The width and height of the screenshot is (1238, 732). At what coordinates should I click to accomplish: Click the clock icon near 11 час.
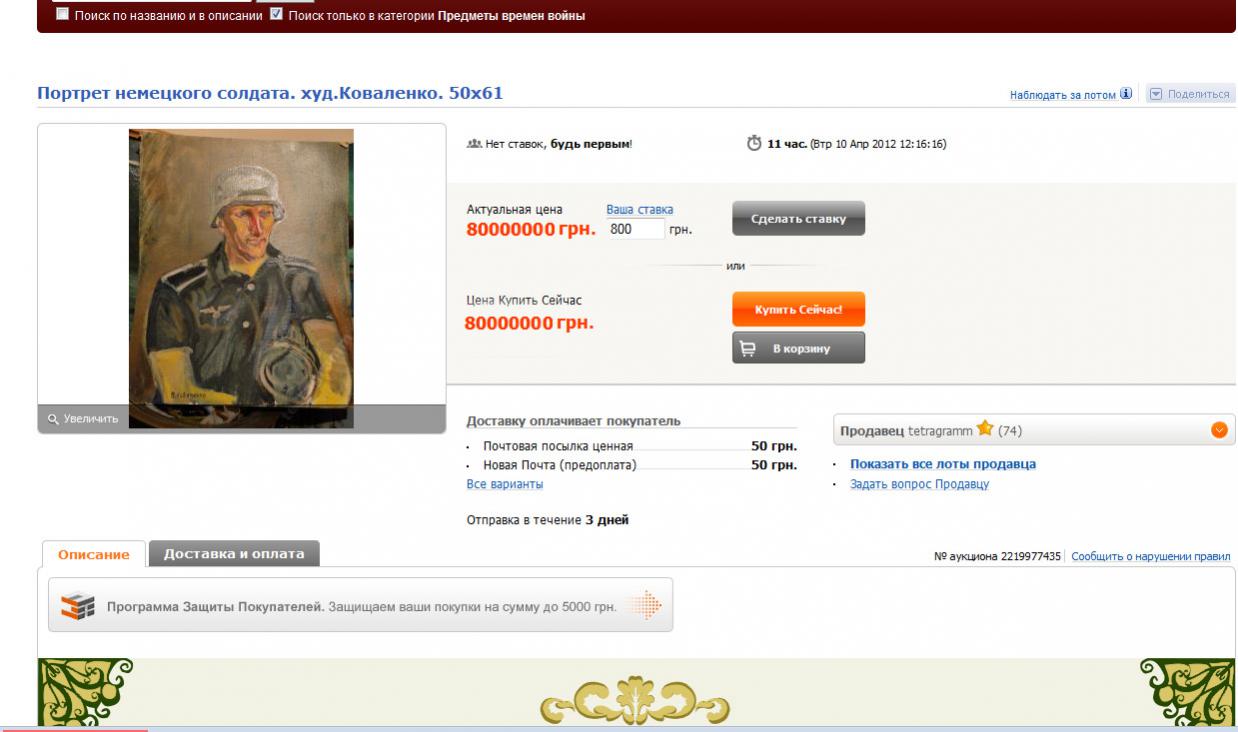coord(754,144)
